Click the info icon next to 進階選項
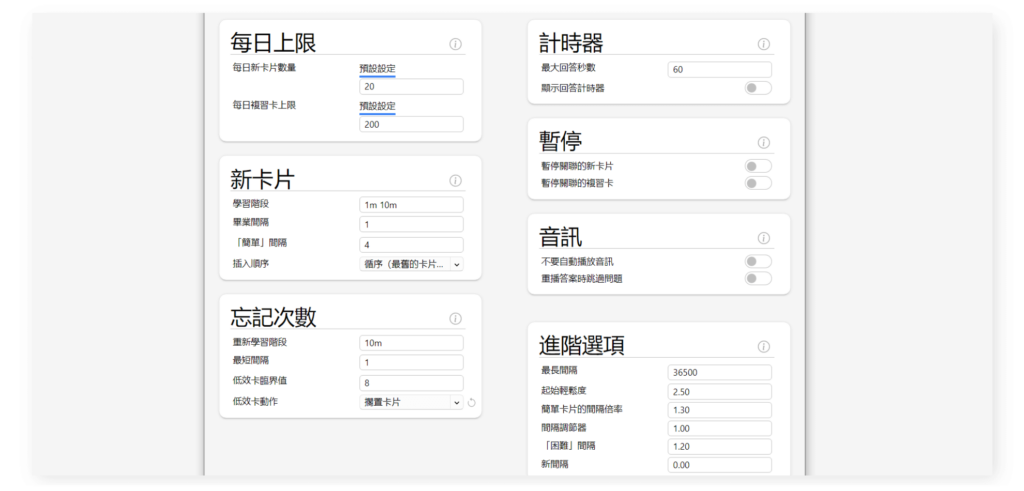The image size is (1024, 491). [764, 347]
